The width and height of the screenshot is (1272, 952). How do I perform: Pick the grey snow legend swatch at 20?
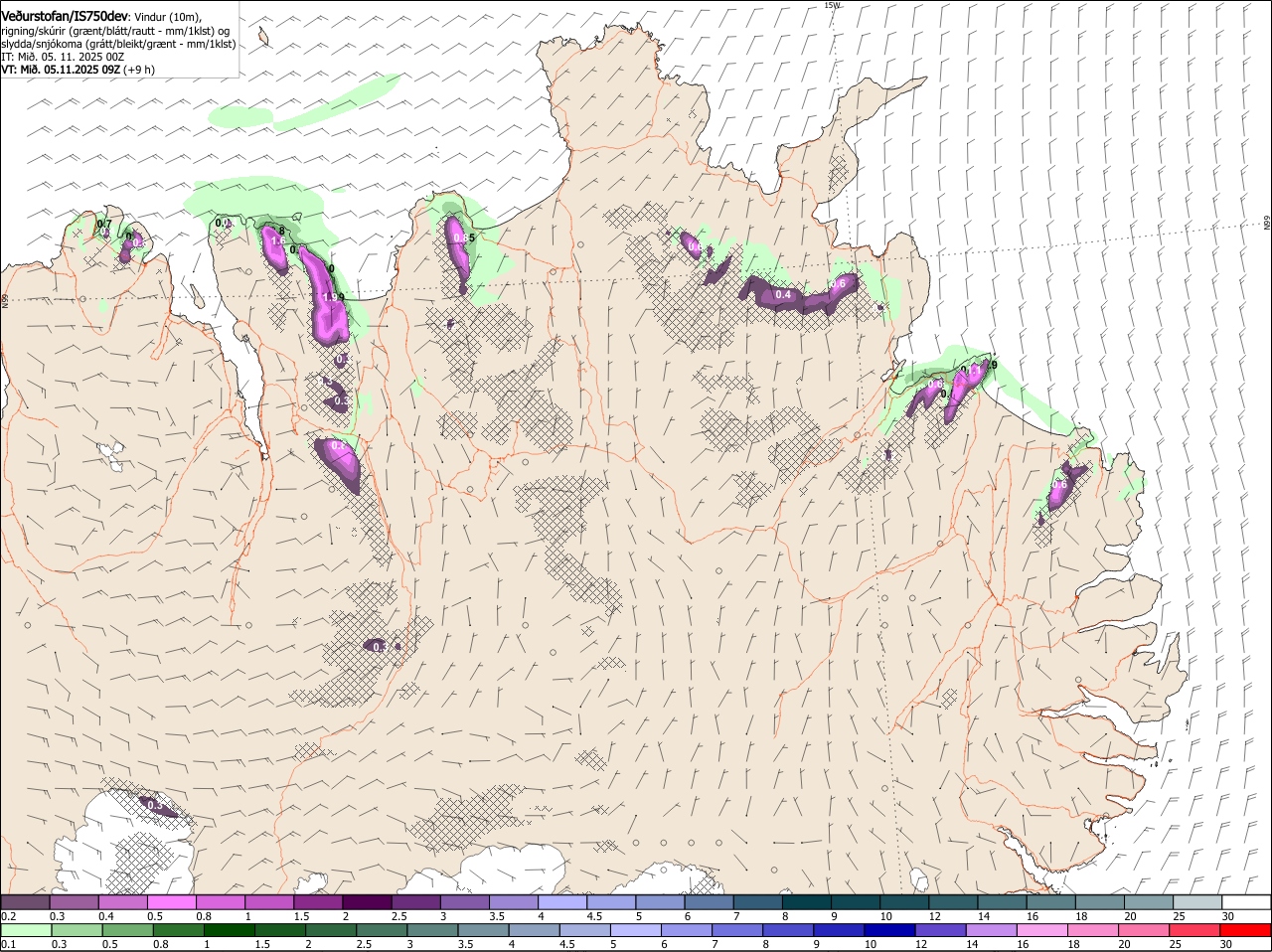coord(1148,902)
